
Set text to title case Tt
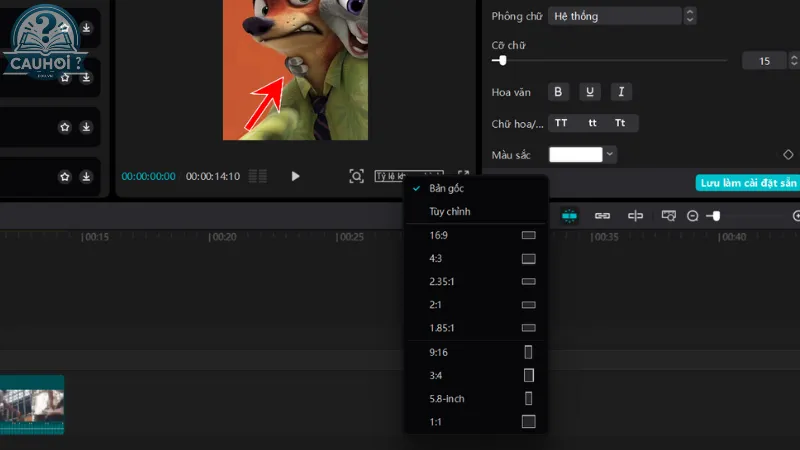pyautogui.click(x=620, y=123)
